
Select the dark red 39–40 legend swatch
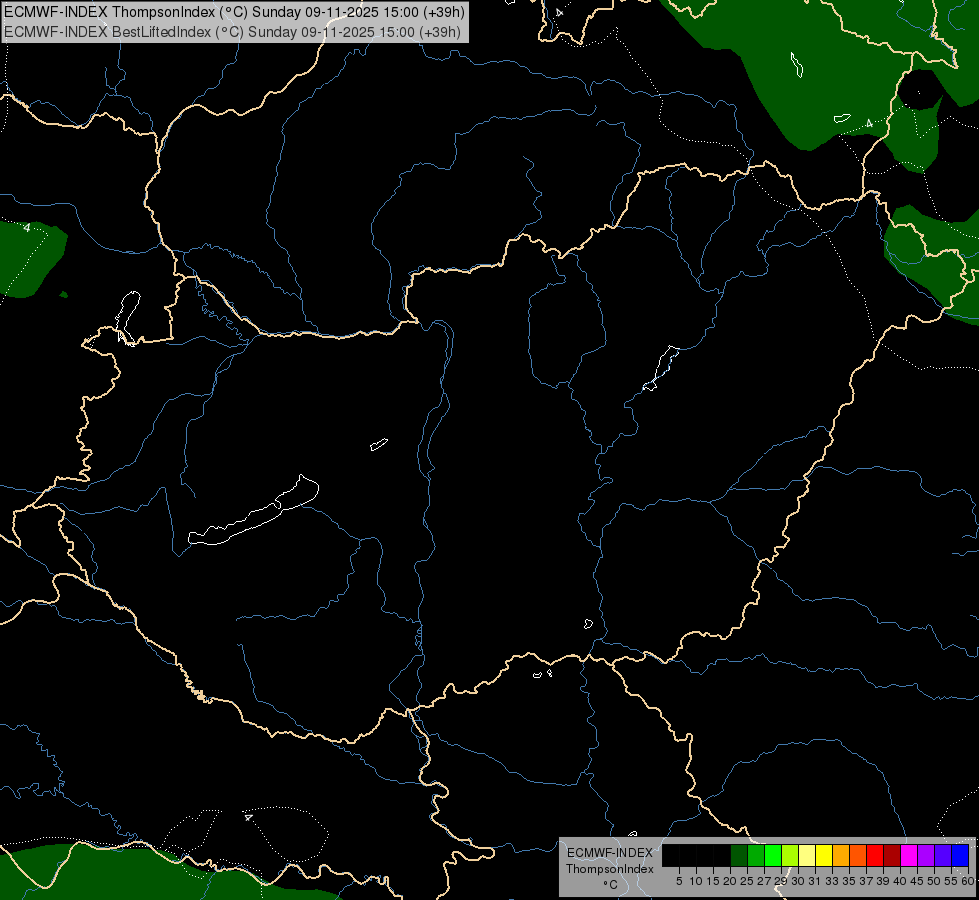click(892, 855)
